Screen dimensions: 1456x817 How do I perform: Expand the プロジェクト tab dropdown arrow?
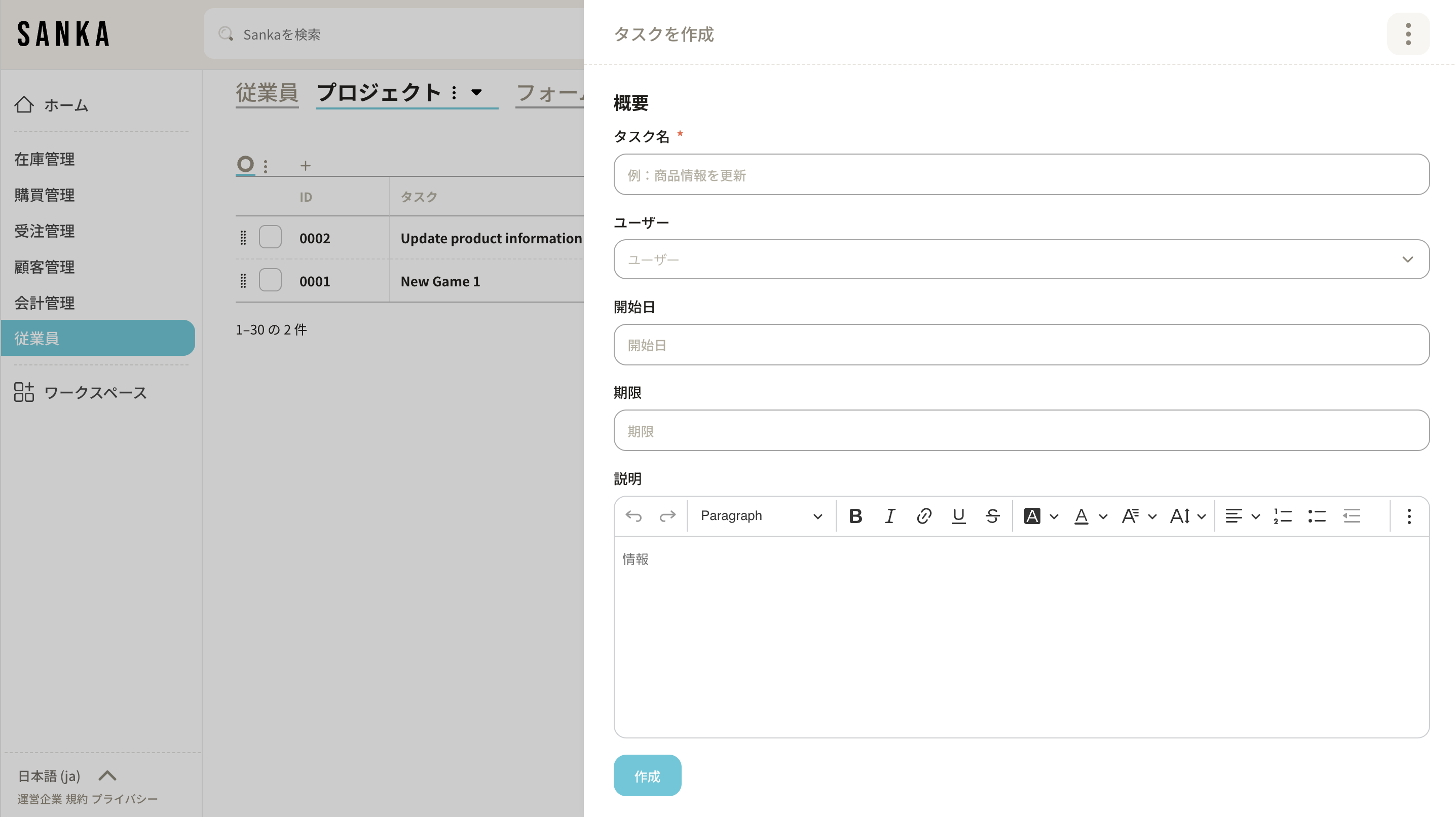(x=476, y=92)
